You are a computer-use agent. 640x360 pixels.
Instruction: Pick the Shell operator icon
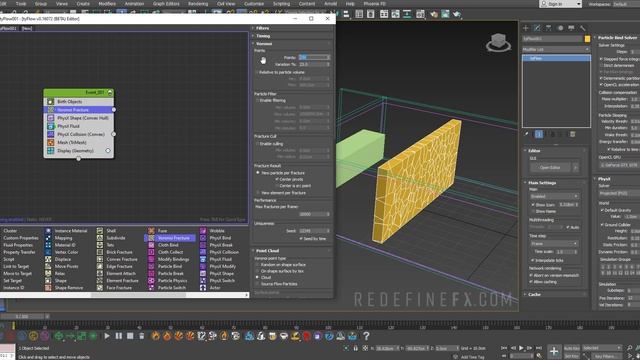click(x=100, y=231)
